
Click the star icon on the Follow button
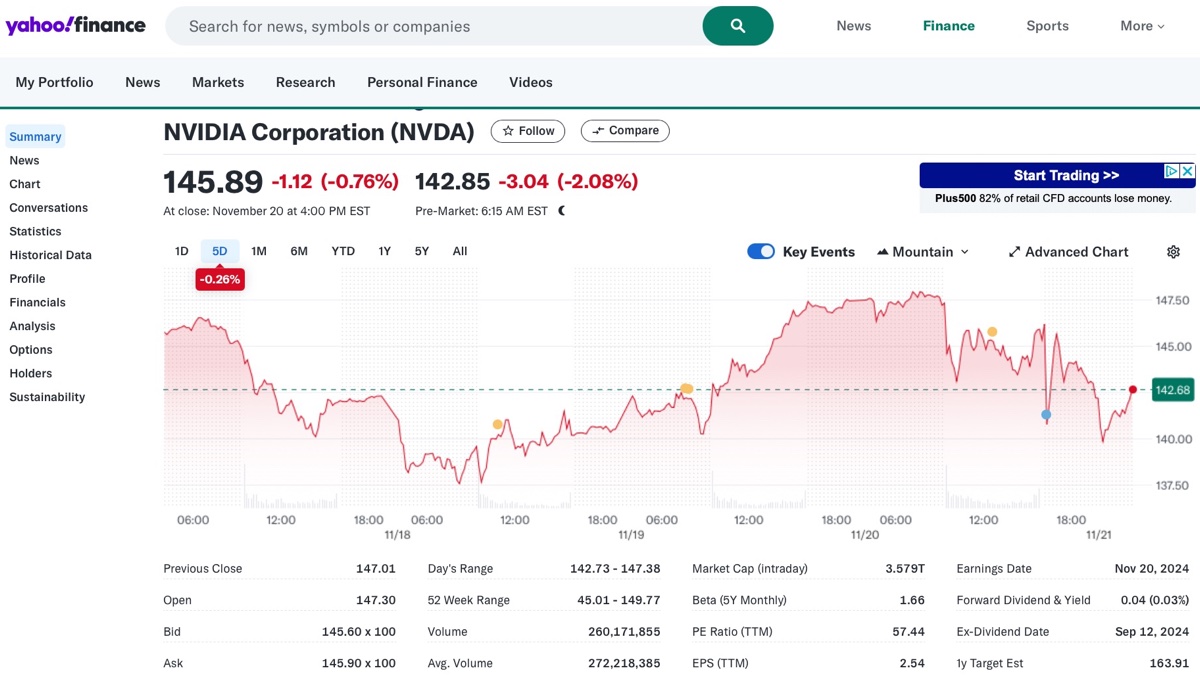click(508, 130)
